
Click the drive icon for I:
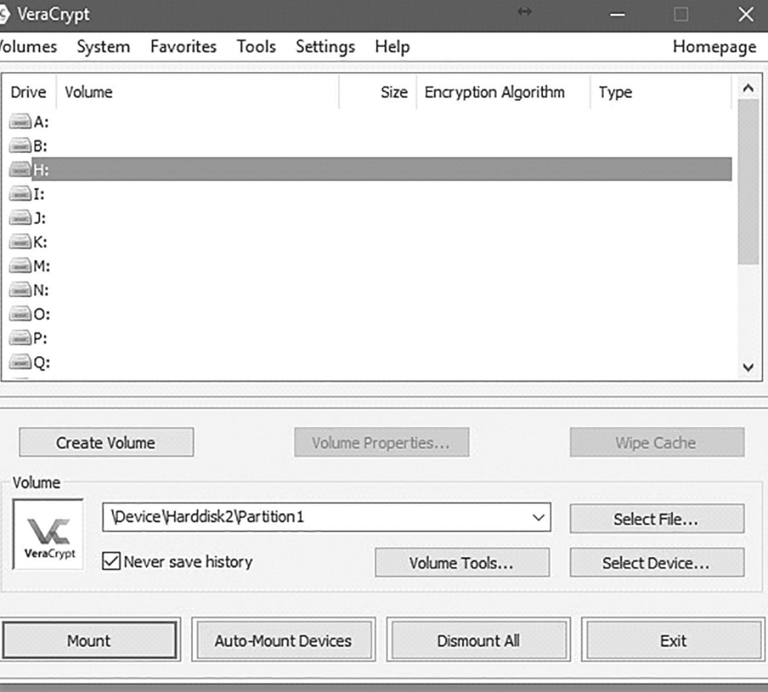tap(20, 194)
